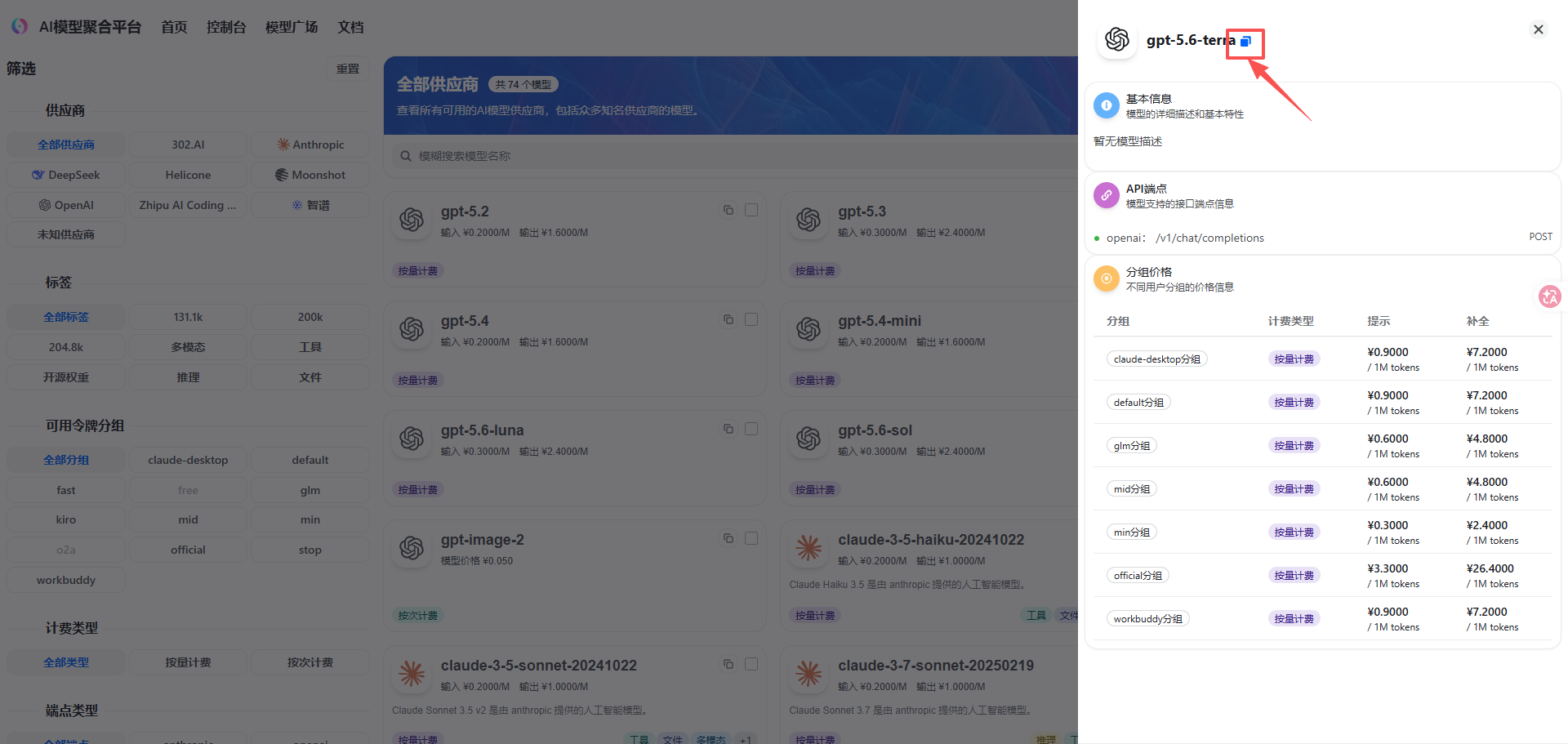The width and height of the screenshot is (1568, 744).
Task: Click the Anthropic logo on claude-3-7-sonnet-20250219 card
Action: point(808,674)
